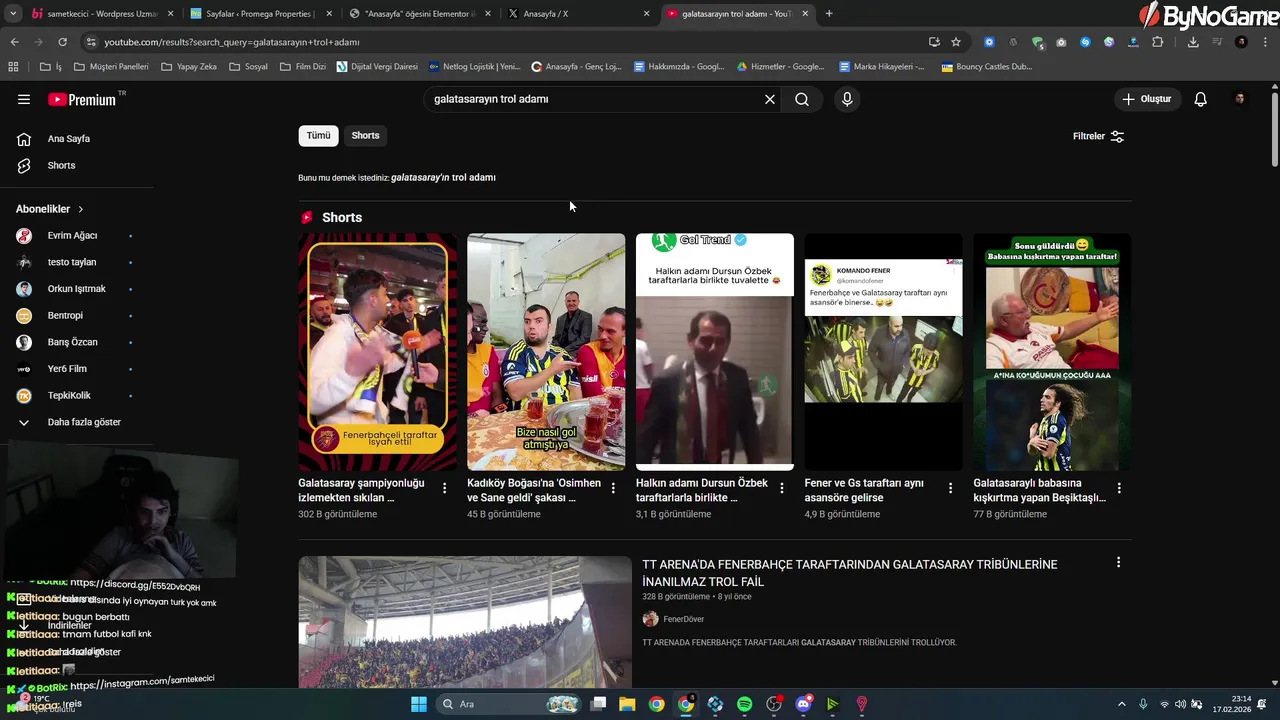Open the Filtreler filter options
1280x720 pixels.
1098,136
